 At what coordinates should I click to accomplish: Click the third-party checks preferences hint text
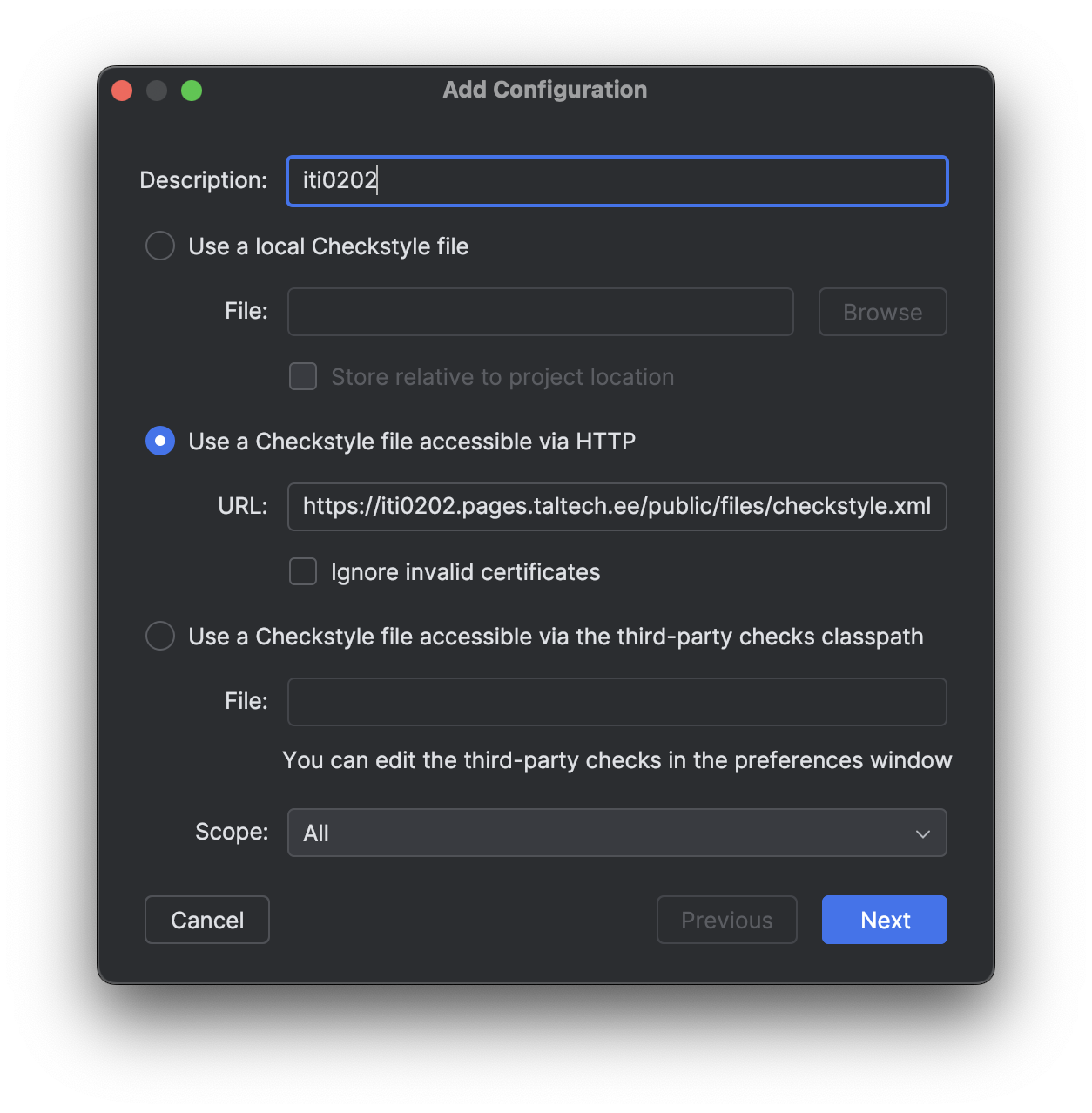[x=617, y=760]
